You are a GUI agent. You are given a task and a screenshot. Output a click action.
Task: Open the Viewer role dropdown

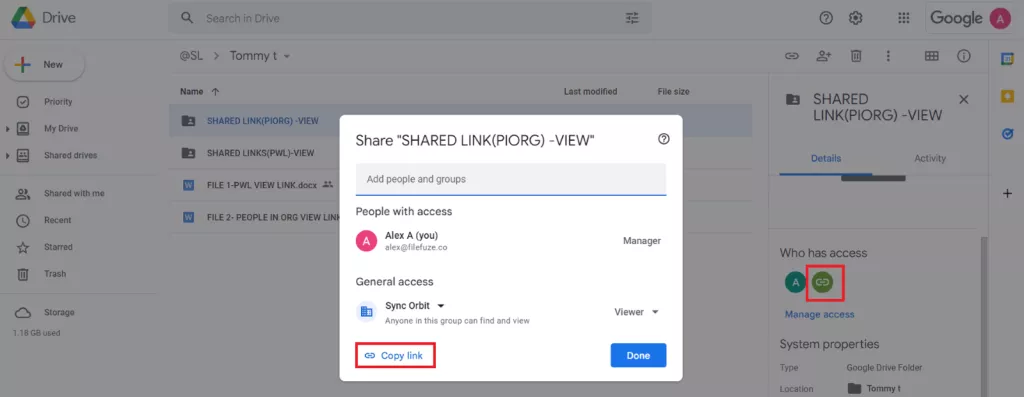pyautogui.click(x=636, y=312)
